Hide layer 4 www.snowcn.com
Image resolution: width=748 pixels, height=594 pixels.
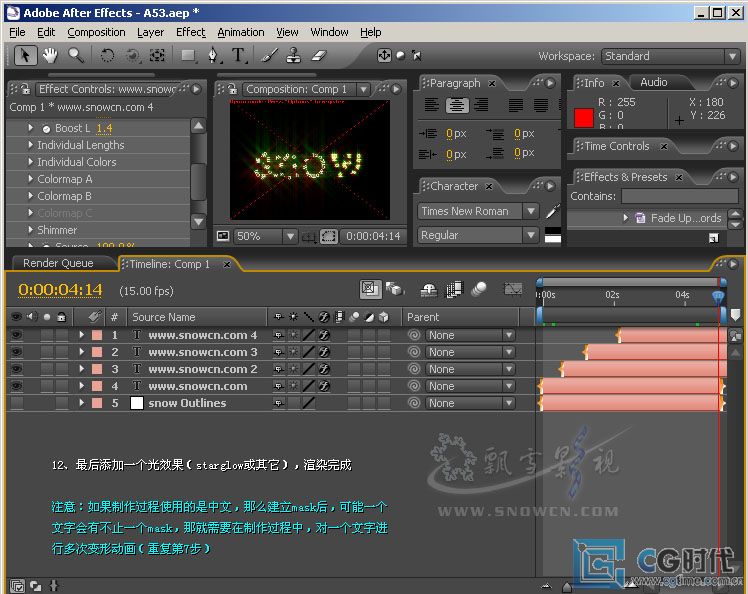(x=16, y=386)
